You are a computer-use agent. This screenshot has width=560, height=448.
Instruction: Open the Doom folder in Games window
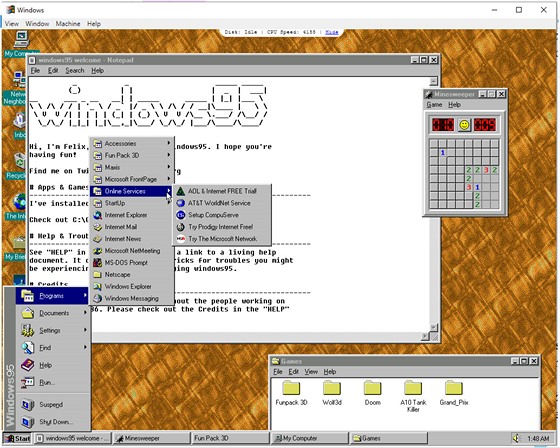point(372,393)
